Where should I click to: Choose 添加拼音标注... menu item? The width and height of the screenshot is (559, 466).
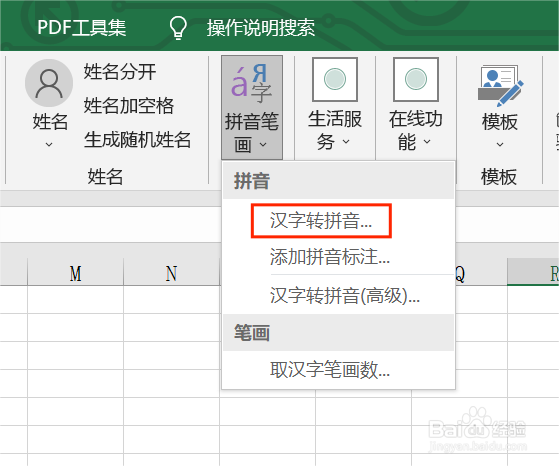coord(338,257)
